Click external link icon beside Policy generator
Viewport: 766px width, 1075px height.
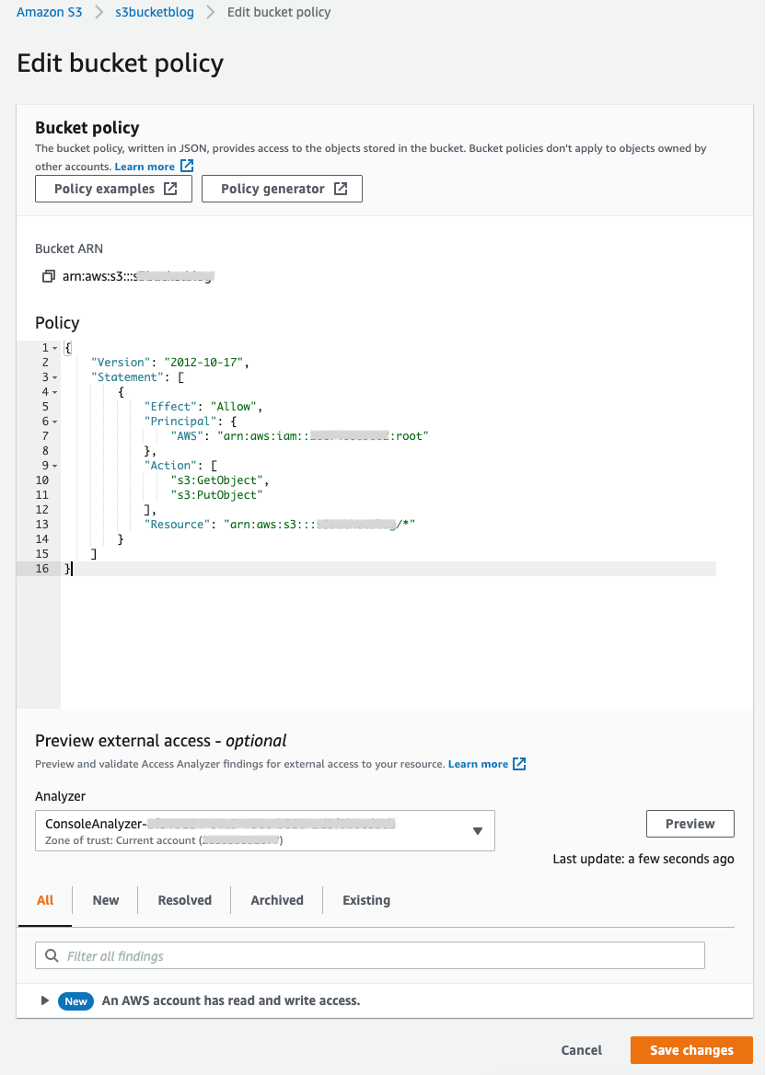click(x=340, y=189)
